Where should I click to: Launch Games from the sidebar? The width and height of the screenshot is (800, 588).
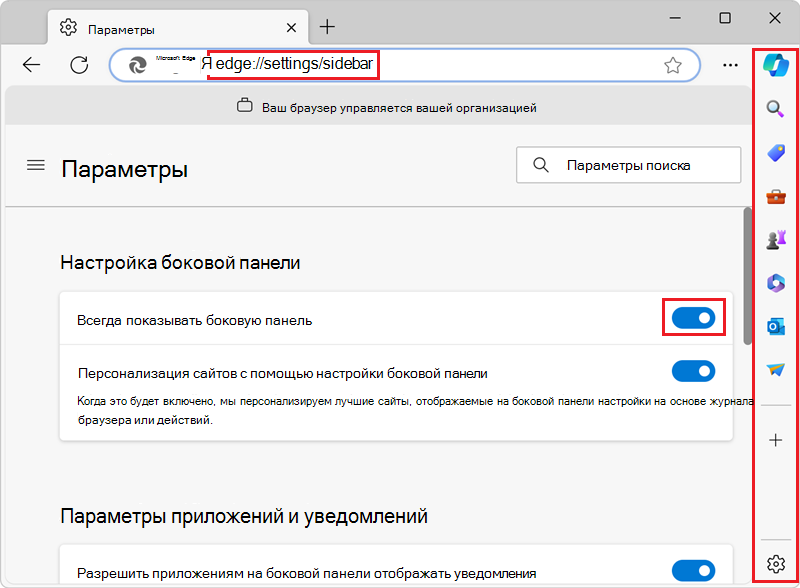point(775,239)
